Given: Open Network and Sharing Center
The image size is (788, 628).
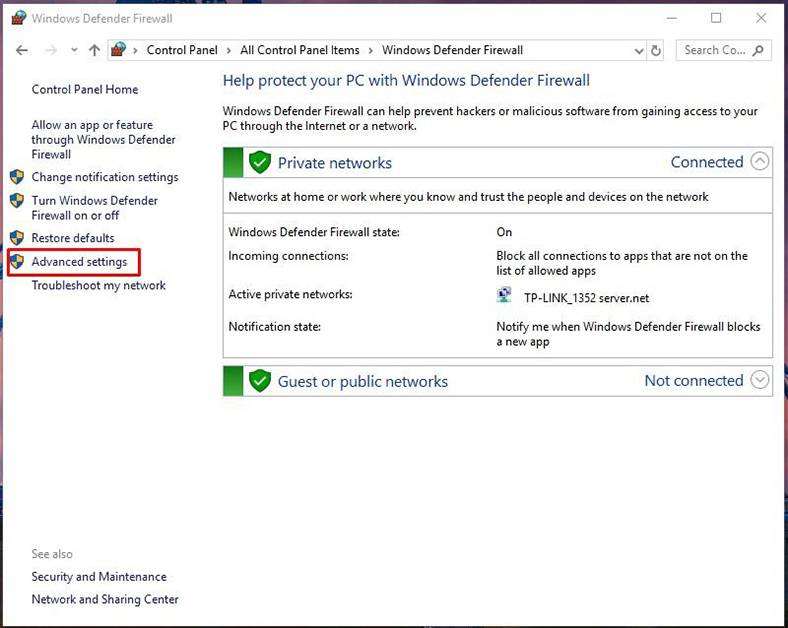Looking at the screenshot, I should coord(105,599).
